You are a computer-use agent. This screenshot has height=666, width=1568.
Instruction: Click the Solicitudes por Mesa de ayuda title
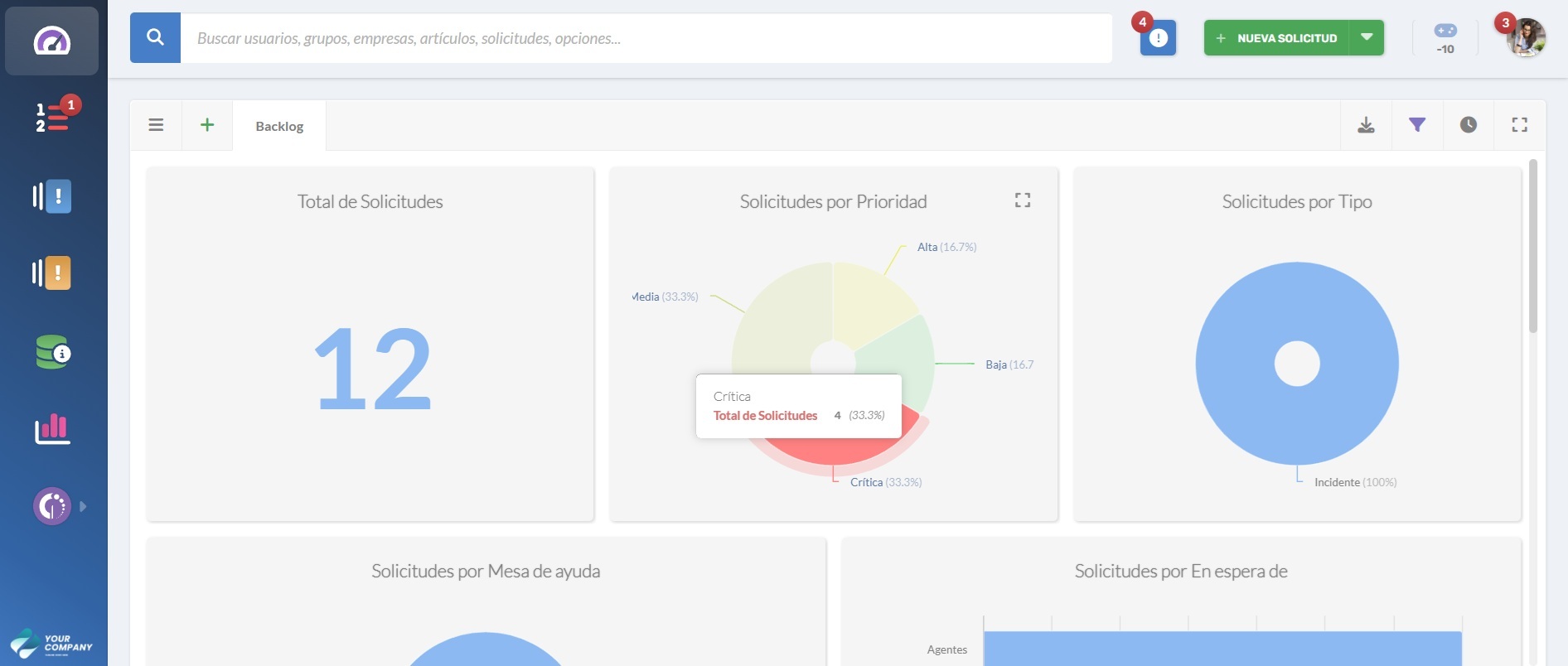[486, 571]
